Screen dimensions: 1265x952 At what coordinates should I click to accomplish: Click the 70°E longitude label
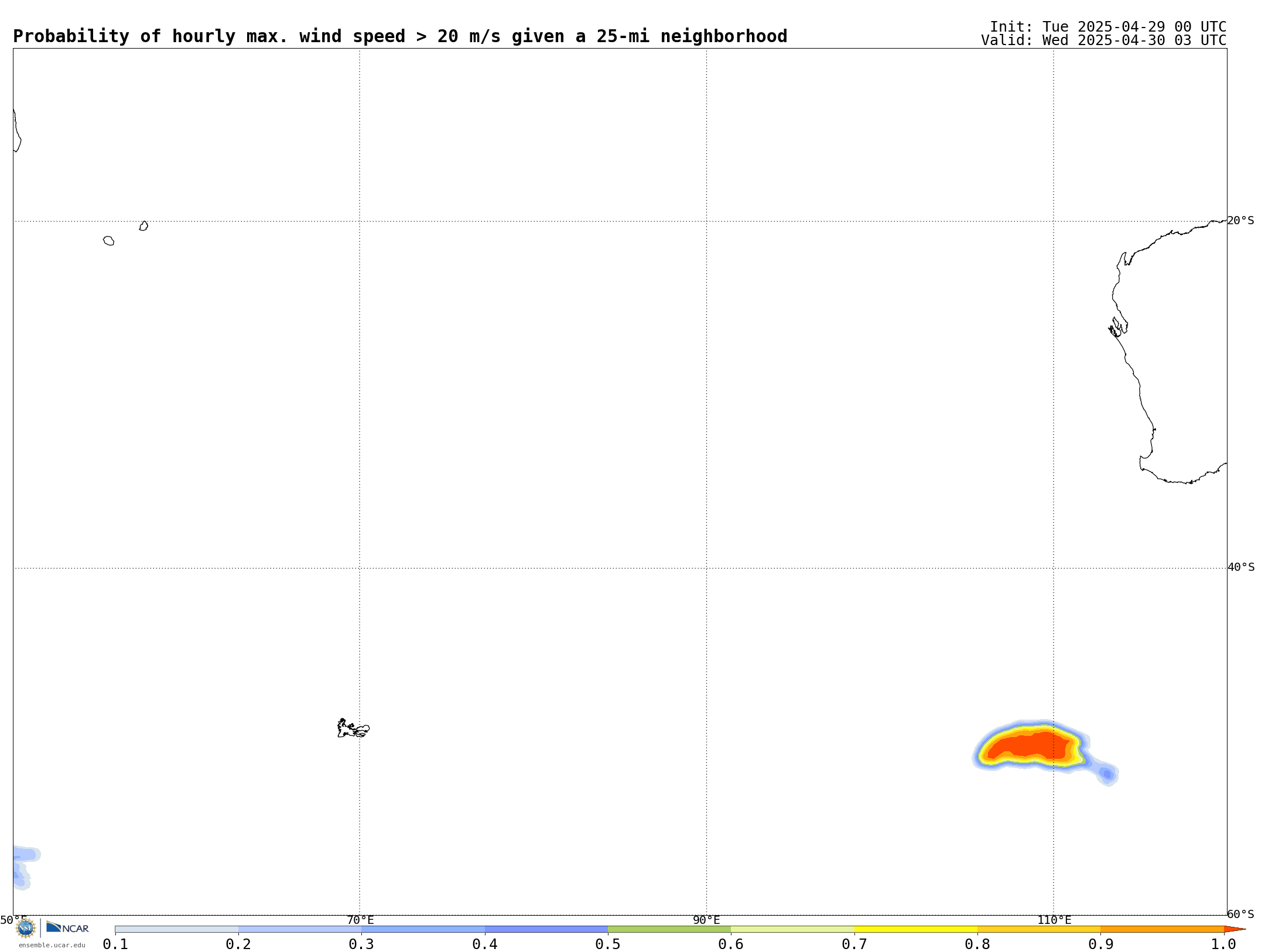coord(360,920)
